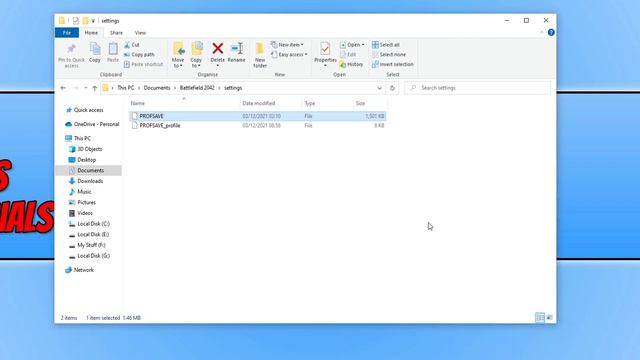Image resolution: width=640 pixels, height=360 pixels.
Task: Open Network in navigation pane
Action: point(83,270)
